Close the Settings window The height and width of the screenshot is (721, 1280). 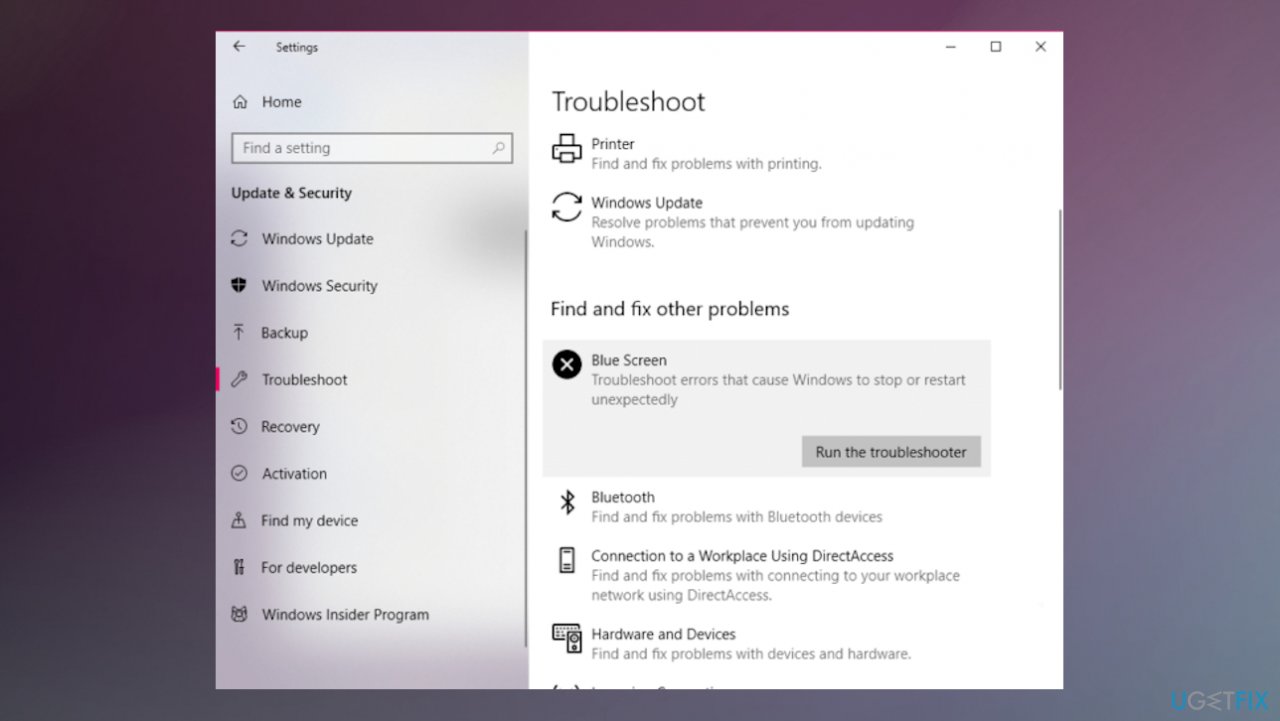1040,46
